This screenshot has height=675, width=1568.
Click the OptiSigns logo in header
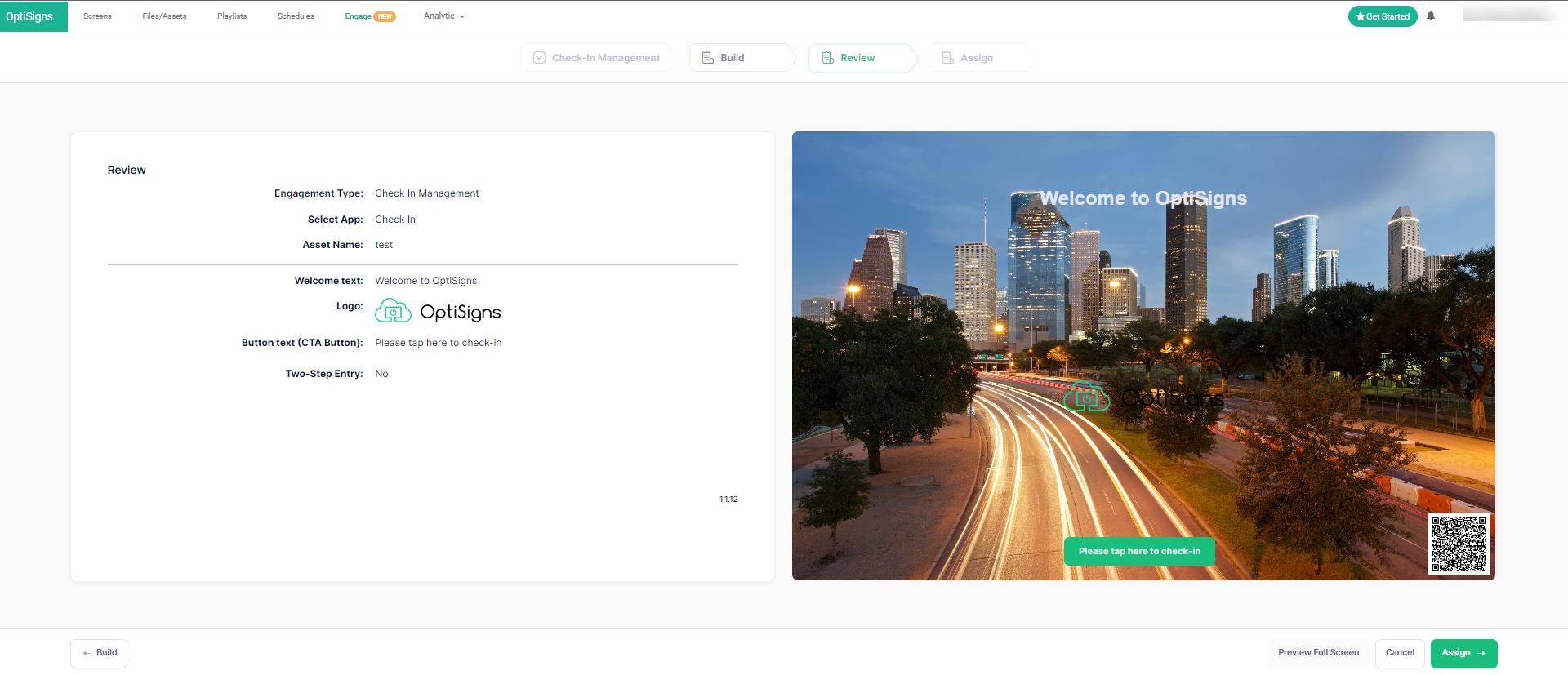click(30, 16)
